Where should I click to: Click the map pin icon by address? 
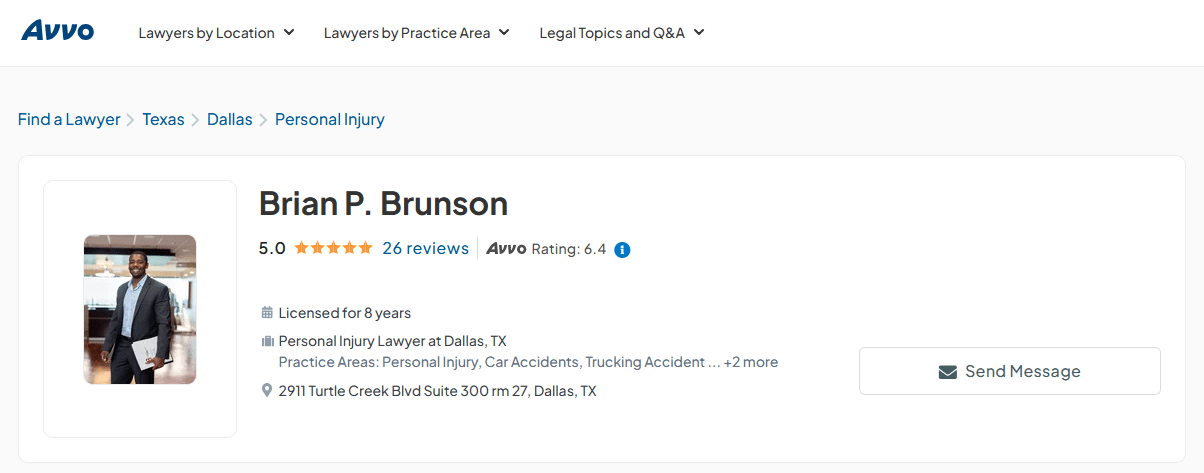click(x=267, y=390)
